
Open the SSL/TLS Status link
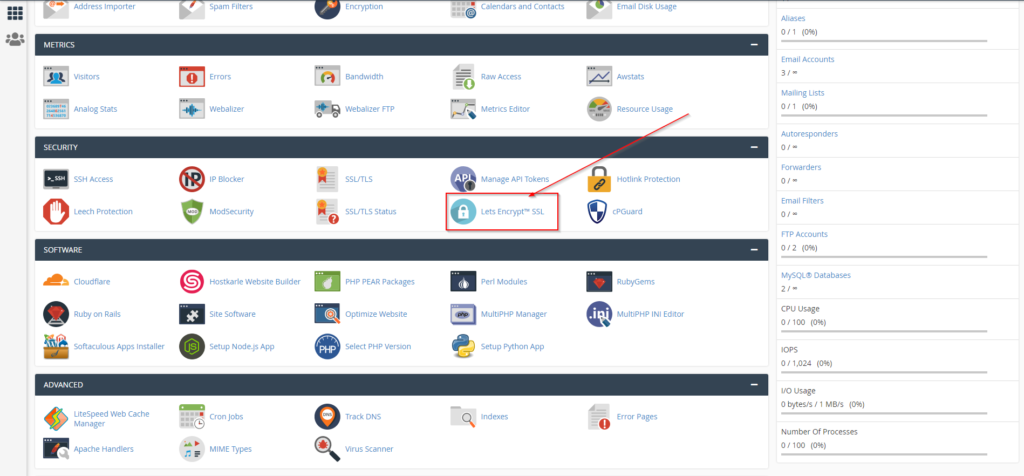[371, 212]
